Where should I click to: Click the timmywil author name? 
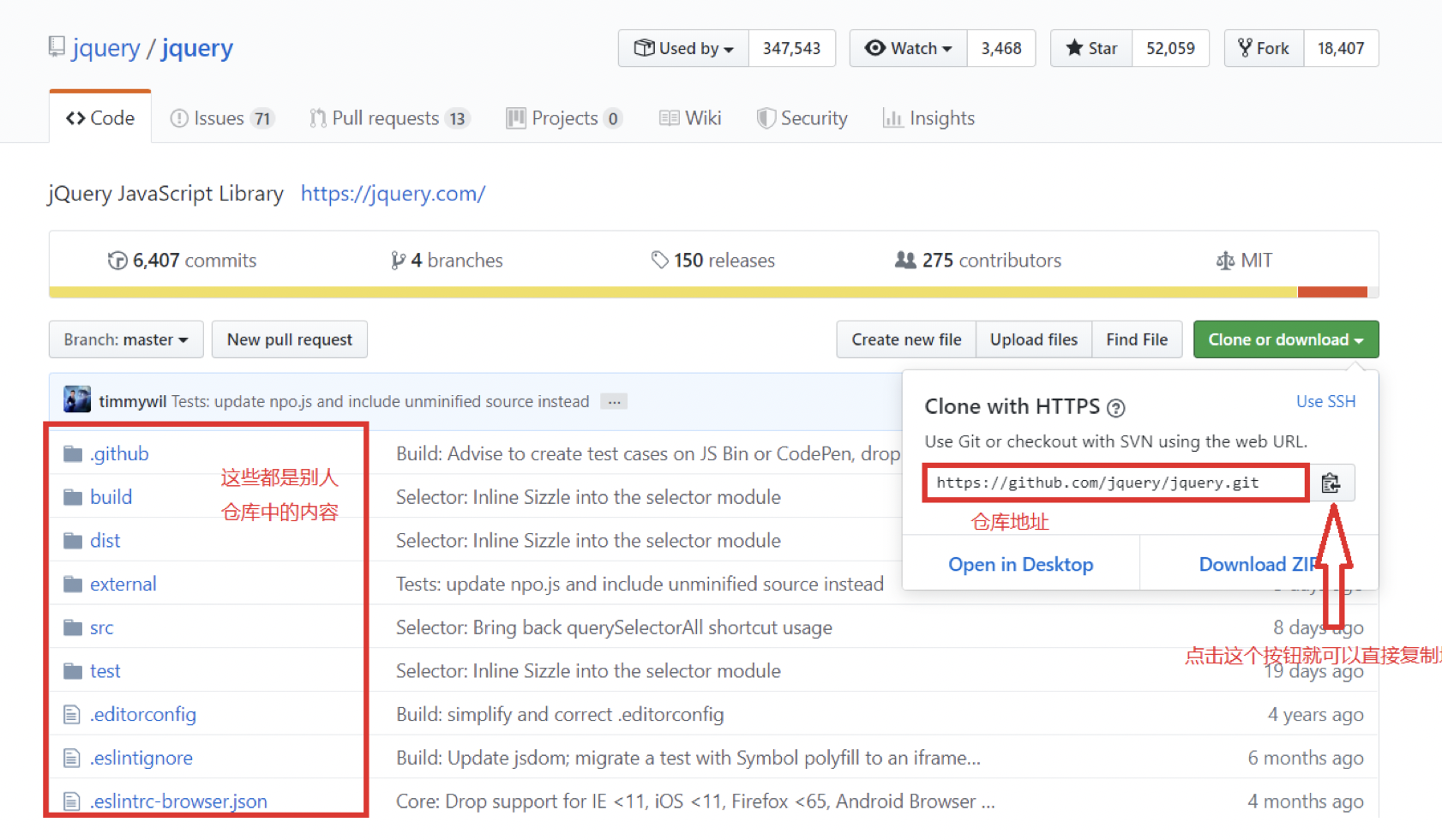click(133, 402)
